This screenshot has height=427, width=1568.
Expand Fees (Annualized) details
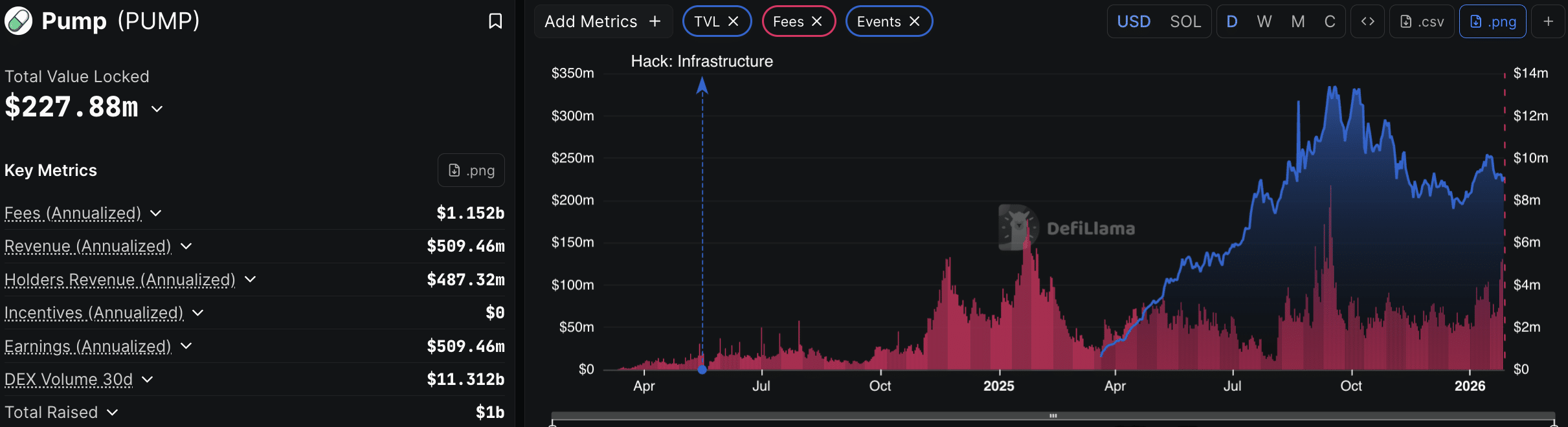coord(155,213)
